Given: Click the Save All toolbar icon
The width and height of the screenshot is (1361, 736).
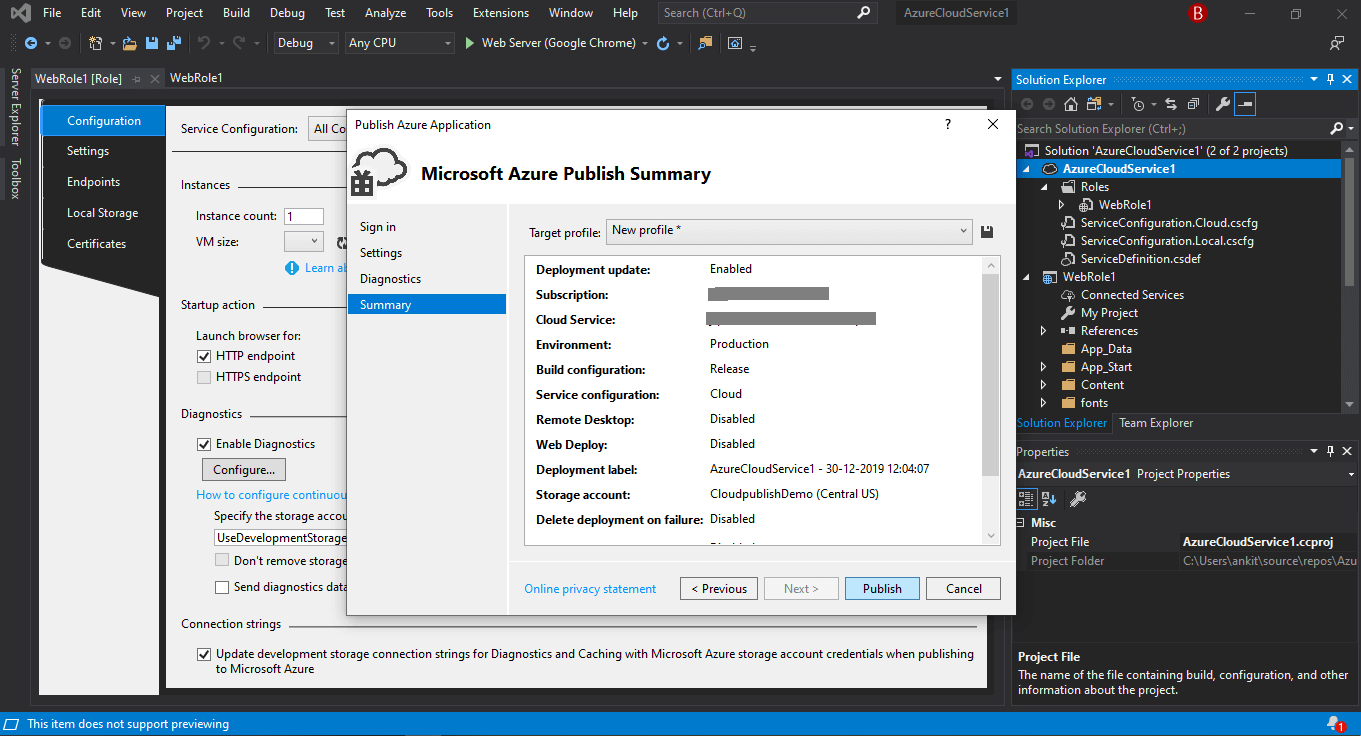Looking at the screenshot, I should coord(172,43).
